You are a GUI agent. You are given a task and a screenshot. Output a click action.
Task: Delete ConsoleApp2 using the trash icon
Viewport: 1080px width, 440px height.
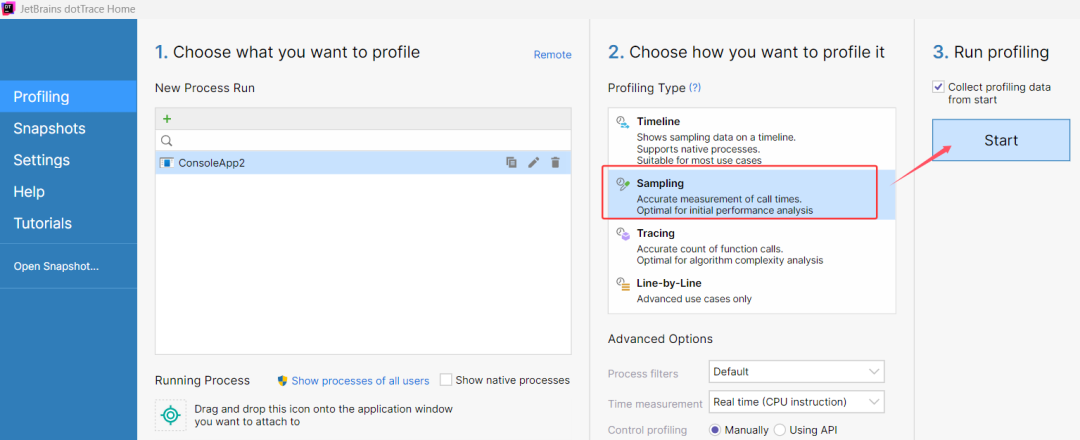tap(555, 163)
